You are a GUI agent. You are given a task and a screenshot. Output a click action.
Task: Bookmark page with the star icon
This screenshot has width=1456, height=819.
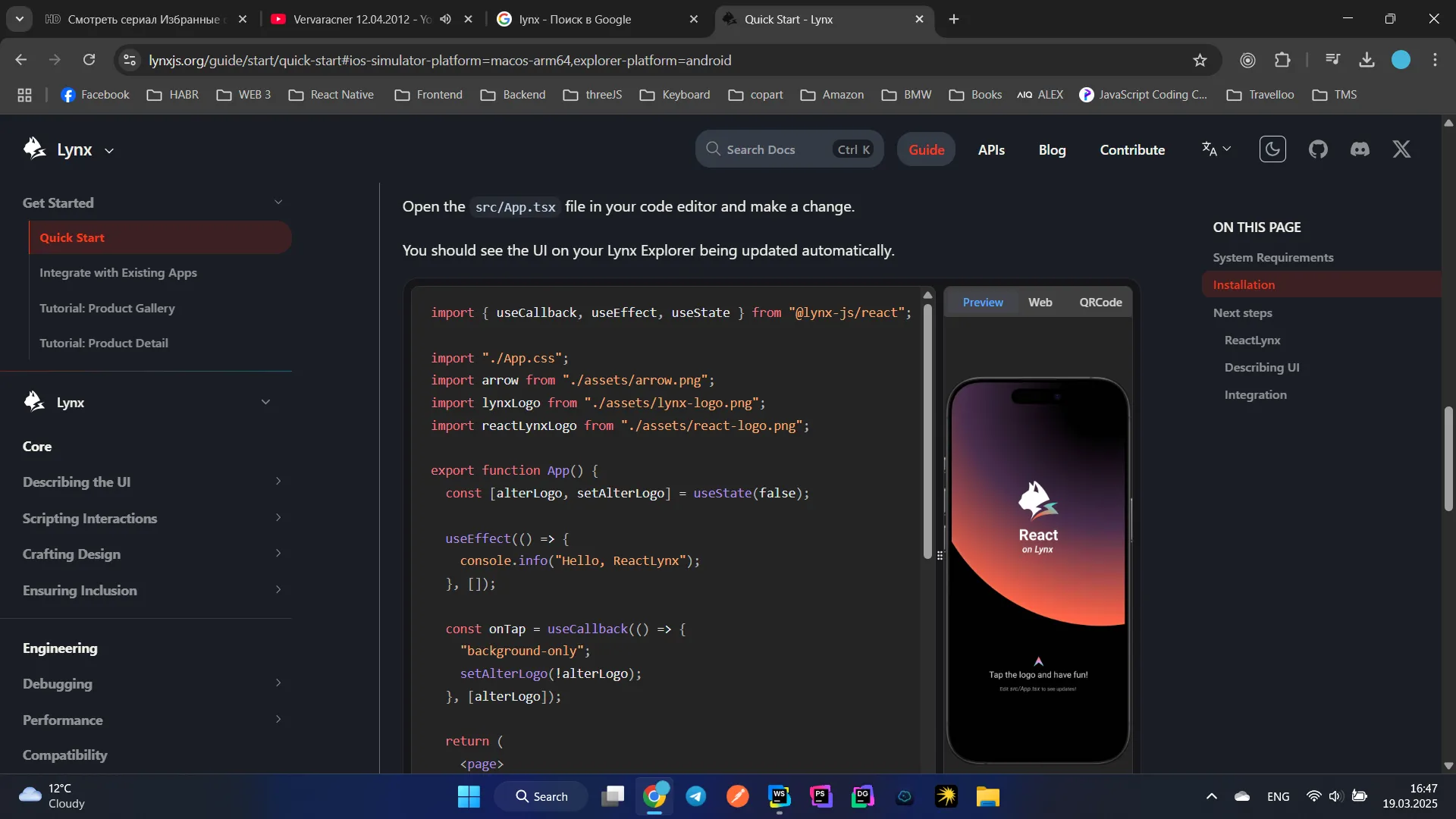pyautogui.click(x=1200, y=60)
